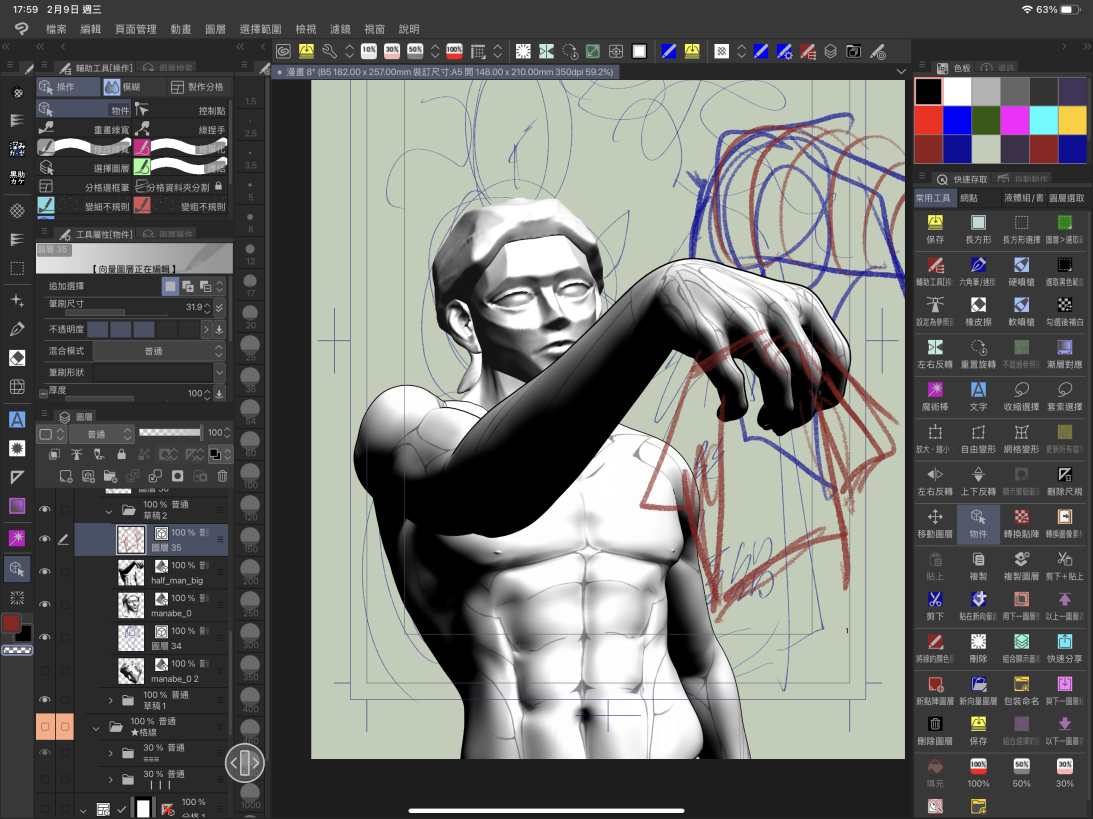The height and width of the screenshot is (819, 1093).
Task: Expand the === folder
Action: click(110, 753)
